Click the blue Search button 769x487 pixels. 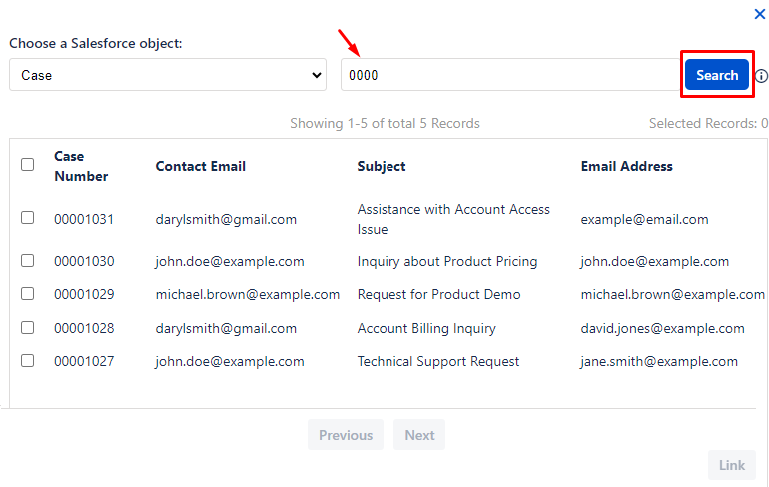(717, 75)
